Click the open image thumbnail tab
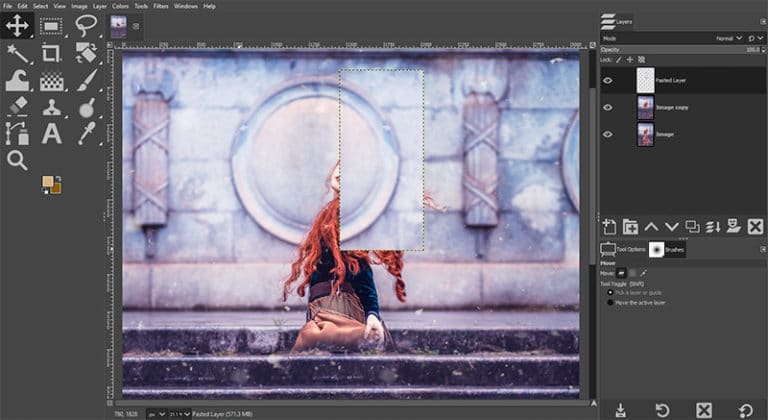The image size is (768, 420). [118, 25]
